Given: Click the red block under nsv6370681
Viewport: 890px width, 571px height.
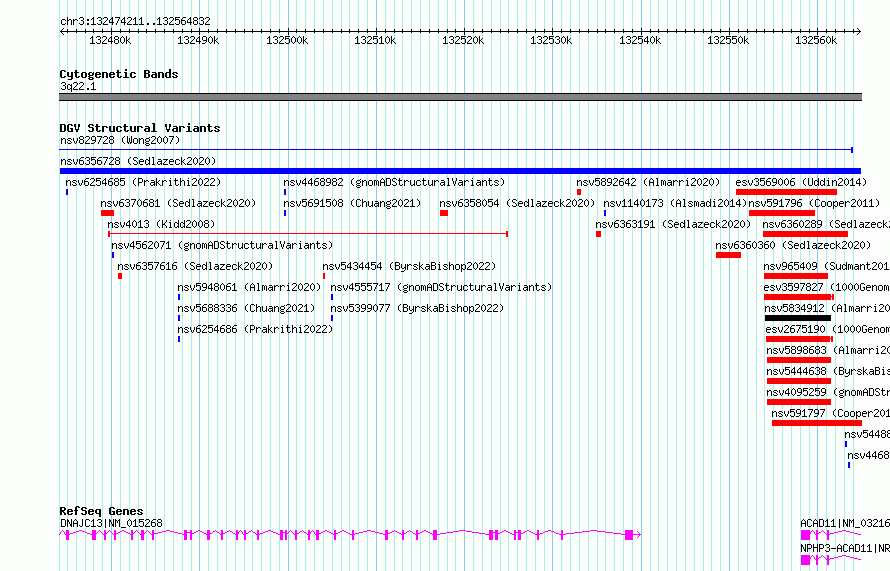Looking at the screenshot, I should (x=107, y=213).
